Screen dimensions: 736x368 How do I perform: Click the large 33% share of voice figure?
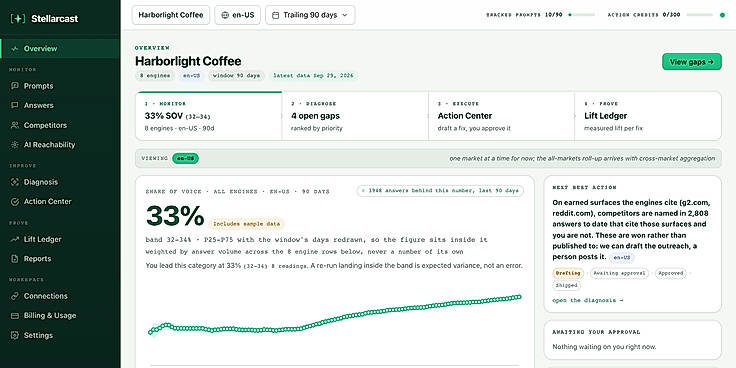175,216
